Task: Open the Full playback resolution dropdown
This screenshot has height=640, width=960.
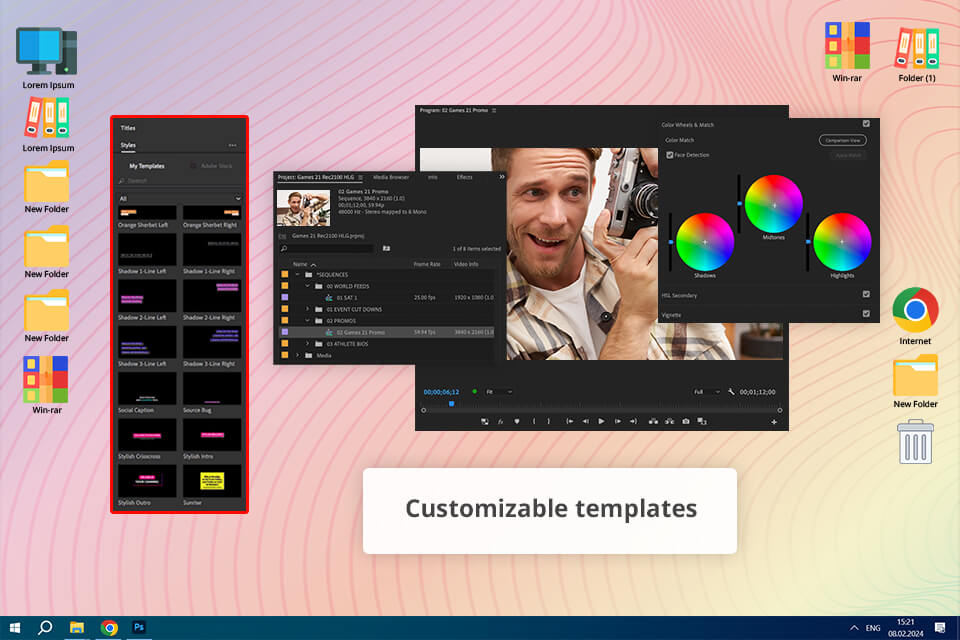Action: [707, 391]
